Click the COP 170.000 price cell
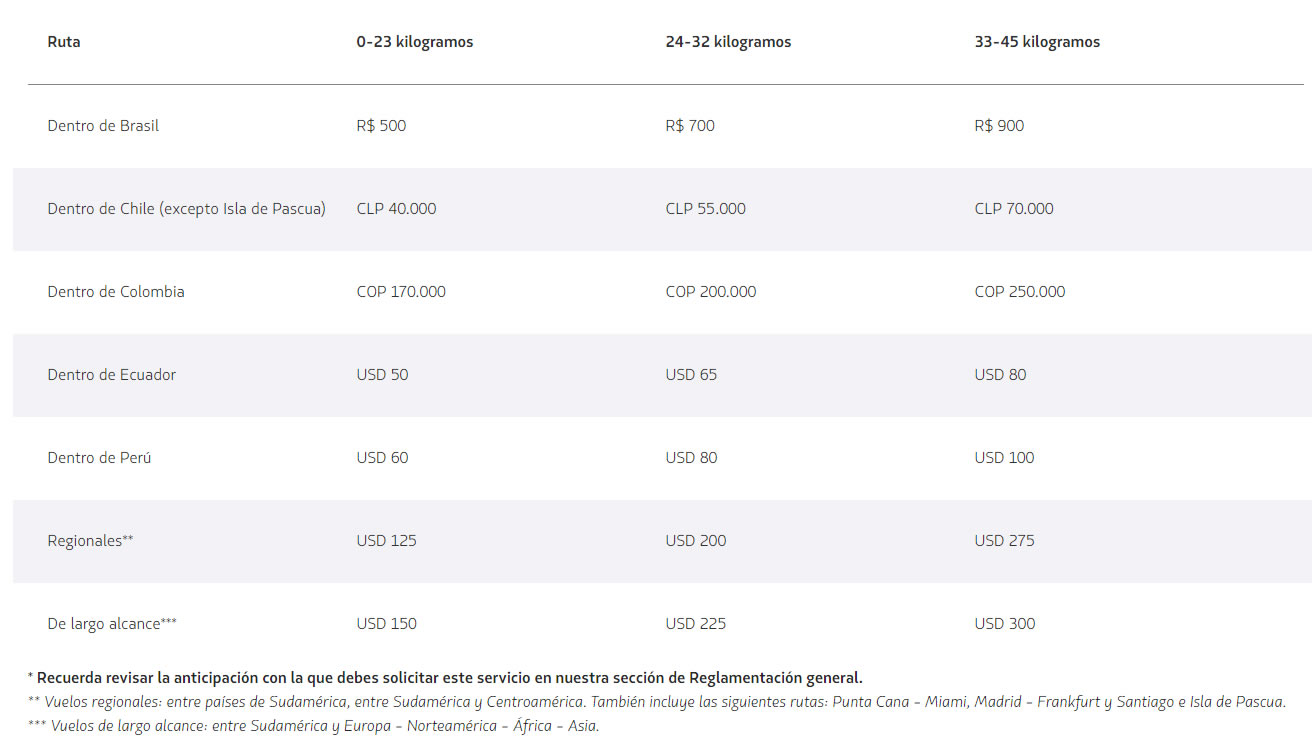 401,292
